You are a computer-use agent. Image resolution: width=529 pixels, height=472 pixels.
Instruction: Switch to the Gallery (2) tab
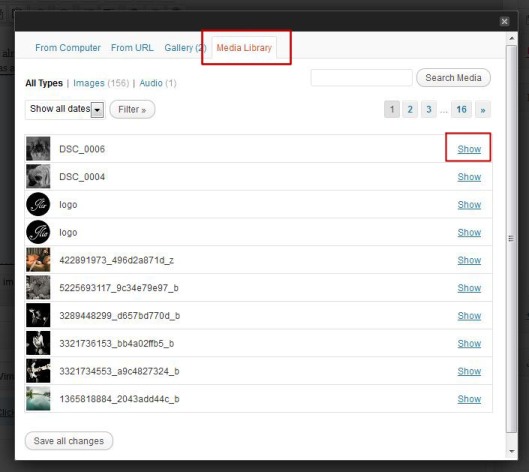(185, 48)
